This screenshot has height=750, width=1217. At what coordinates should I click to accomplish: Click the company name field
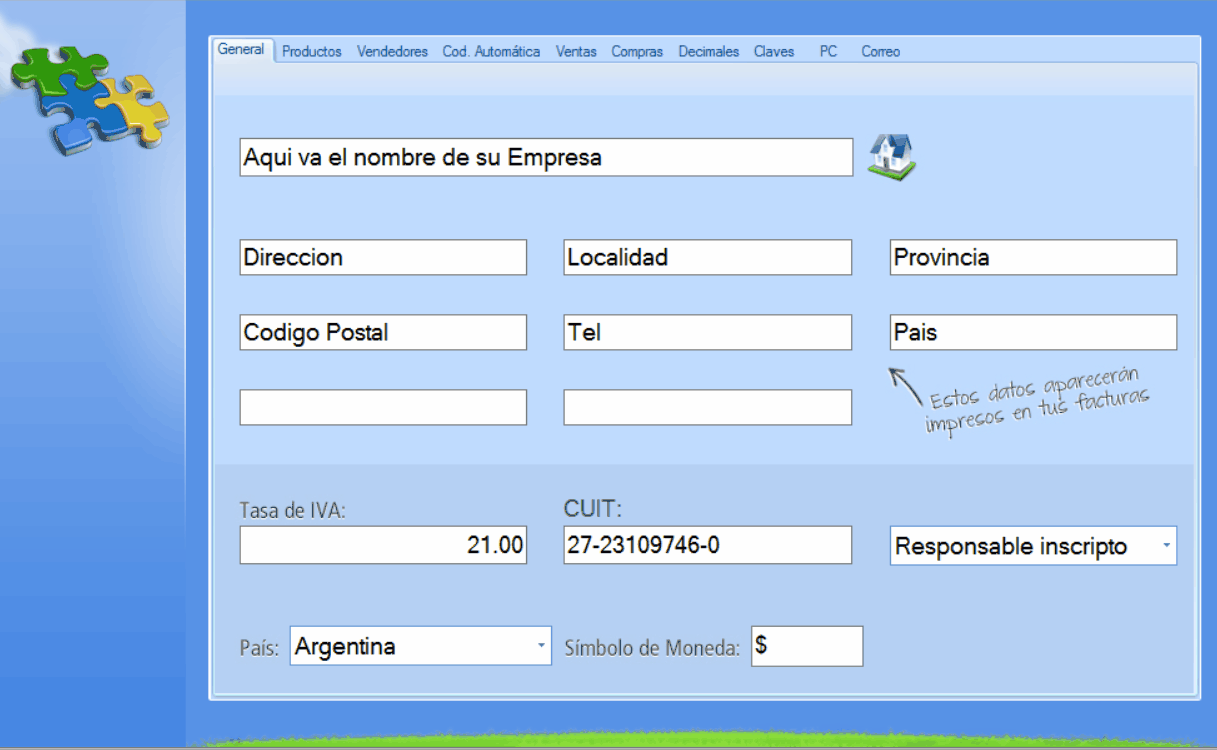(x=546, y=158)
